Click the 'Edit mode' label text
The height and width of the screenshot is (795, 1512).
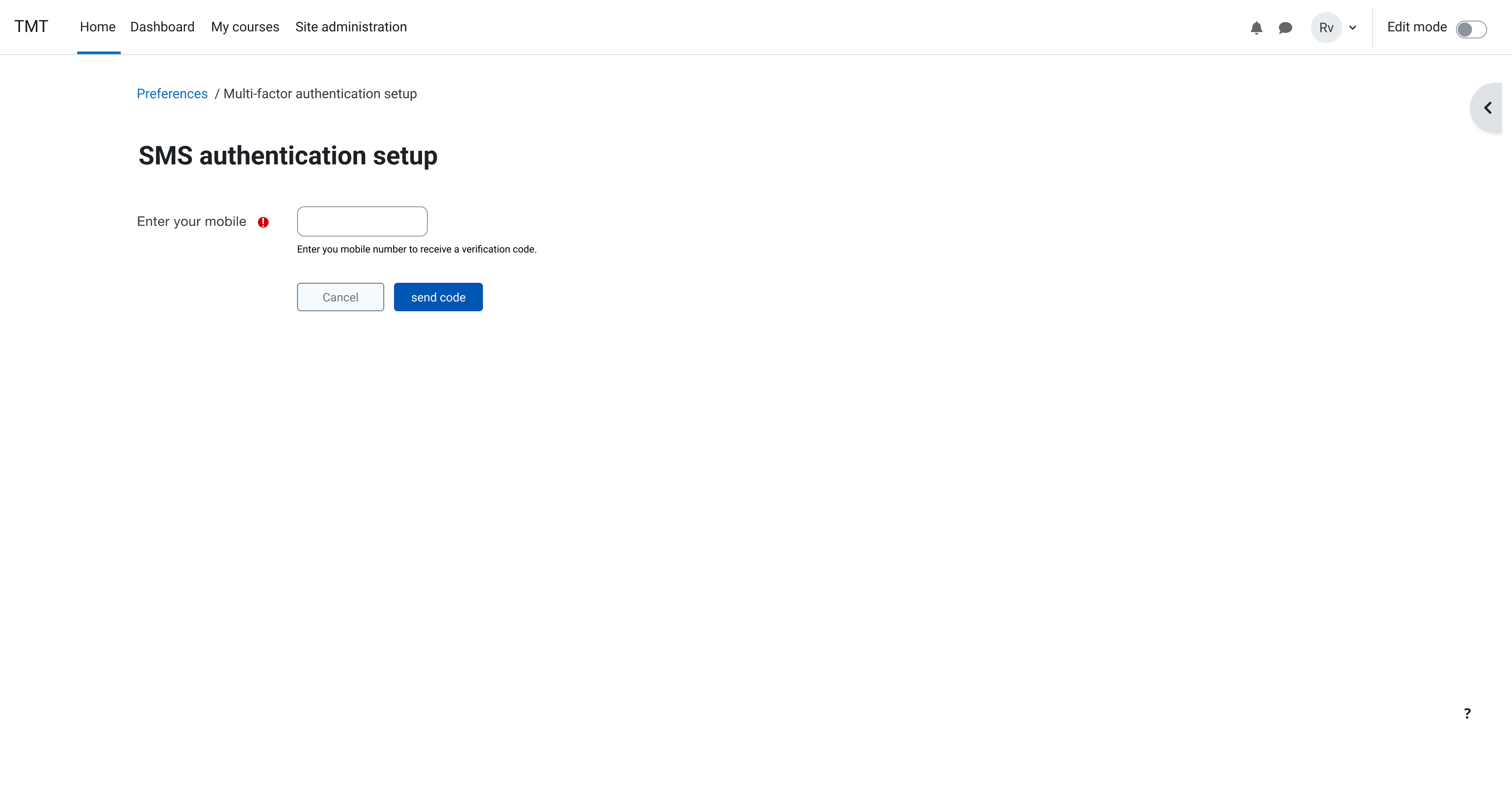coord(1417,27)
